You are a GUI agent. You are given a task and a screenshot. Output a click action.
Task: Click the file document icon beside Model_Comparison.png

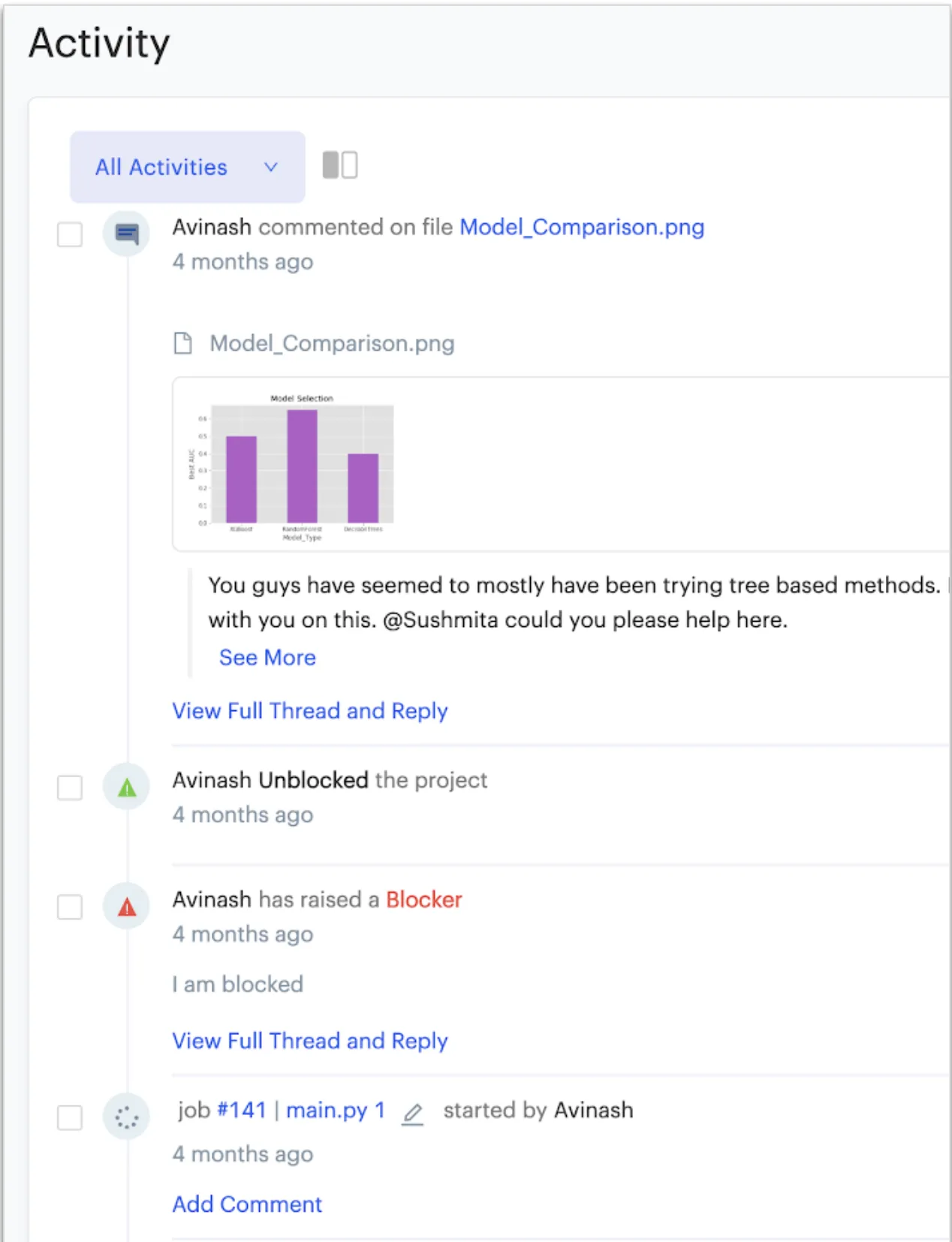pos(182,343)
